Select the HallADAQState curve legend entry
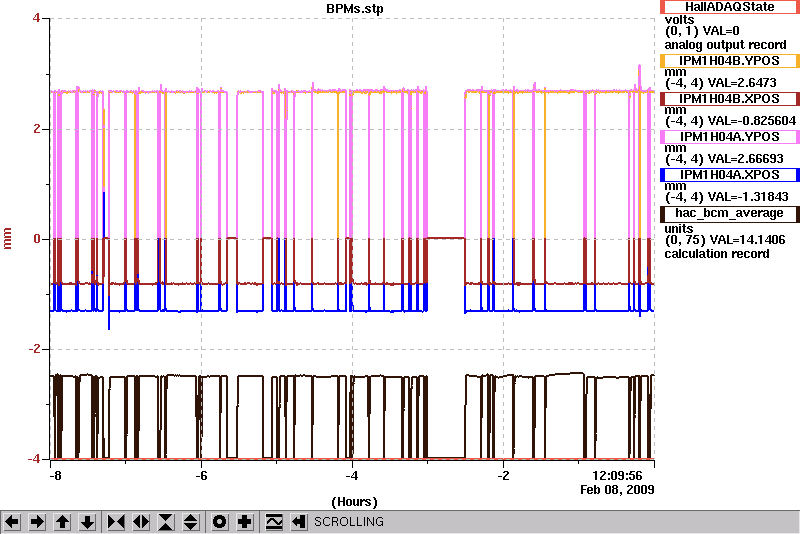This screenshot has width=800, height=534. point(730,7)
